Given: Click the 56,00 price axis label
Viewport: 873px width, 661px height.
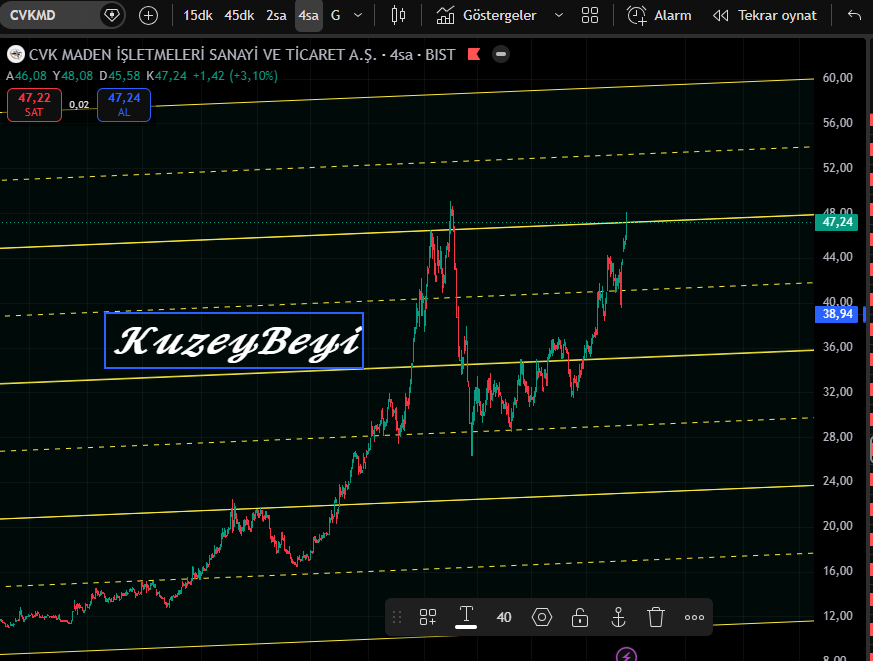Looking at the screenshot, I should pos(837,123).
